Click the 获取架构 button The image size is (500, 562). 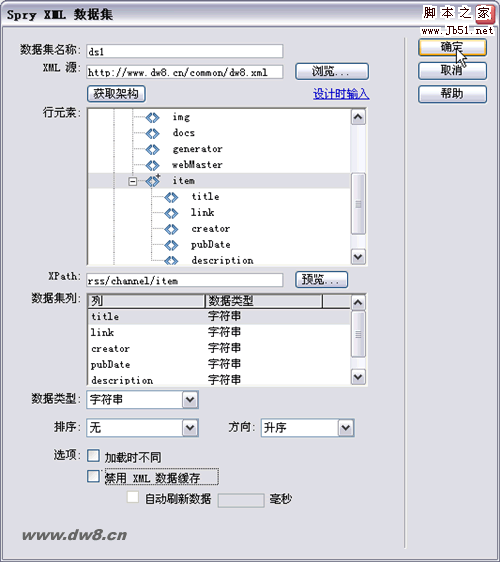tap(116, 94)
